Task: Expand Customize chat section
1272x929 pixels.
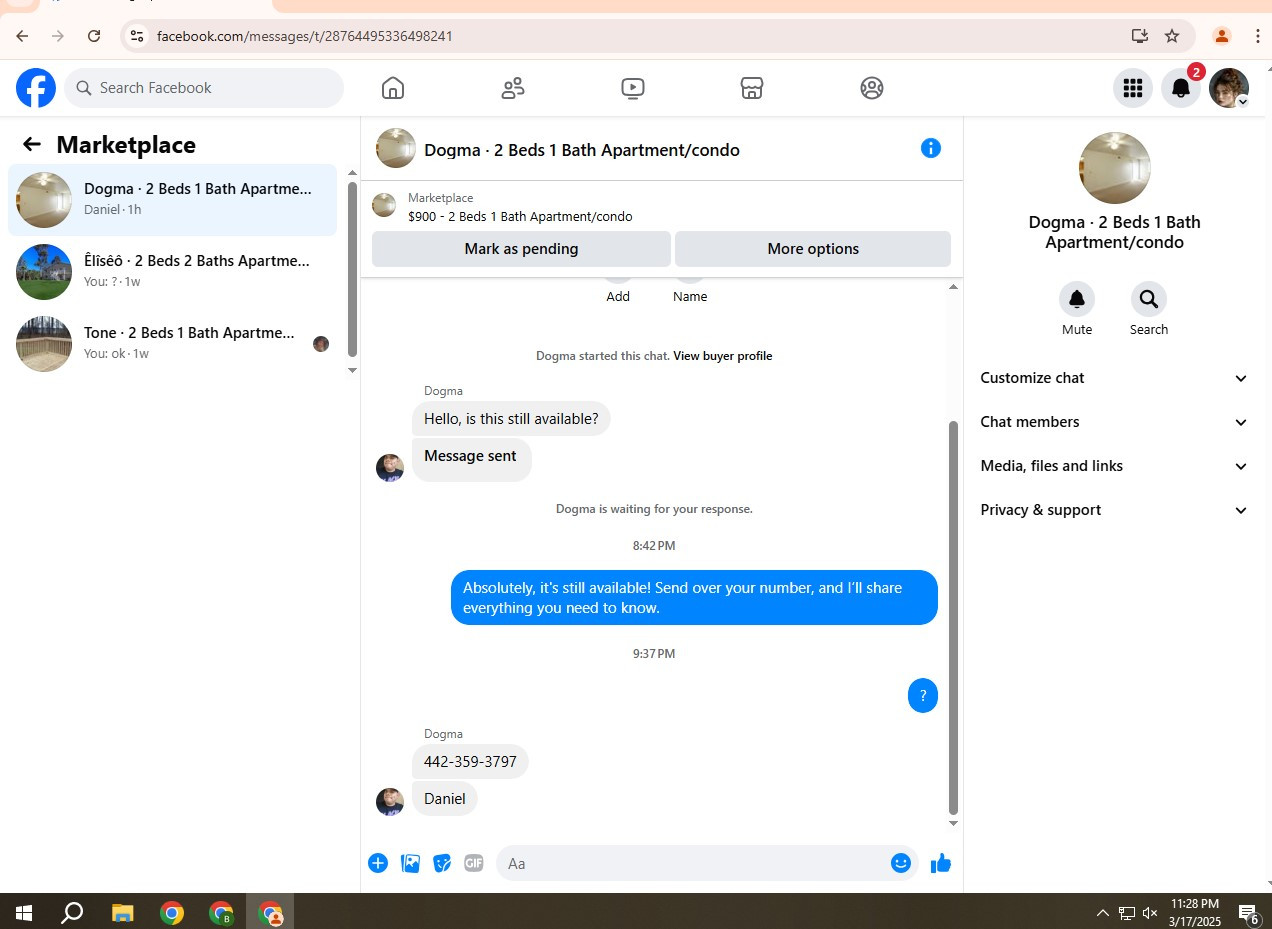Action: 1114,378
